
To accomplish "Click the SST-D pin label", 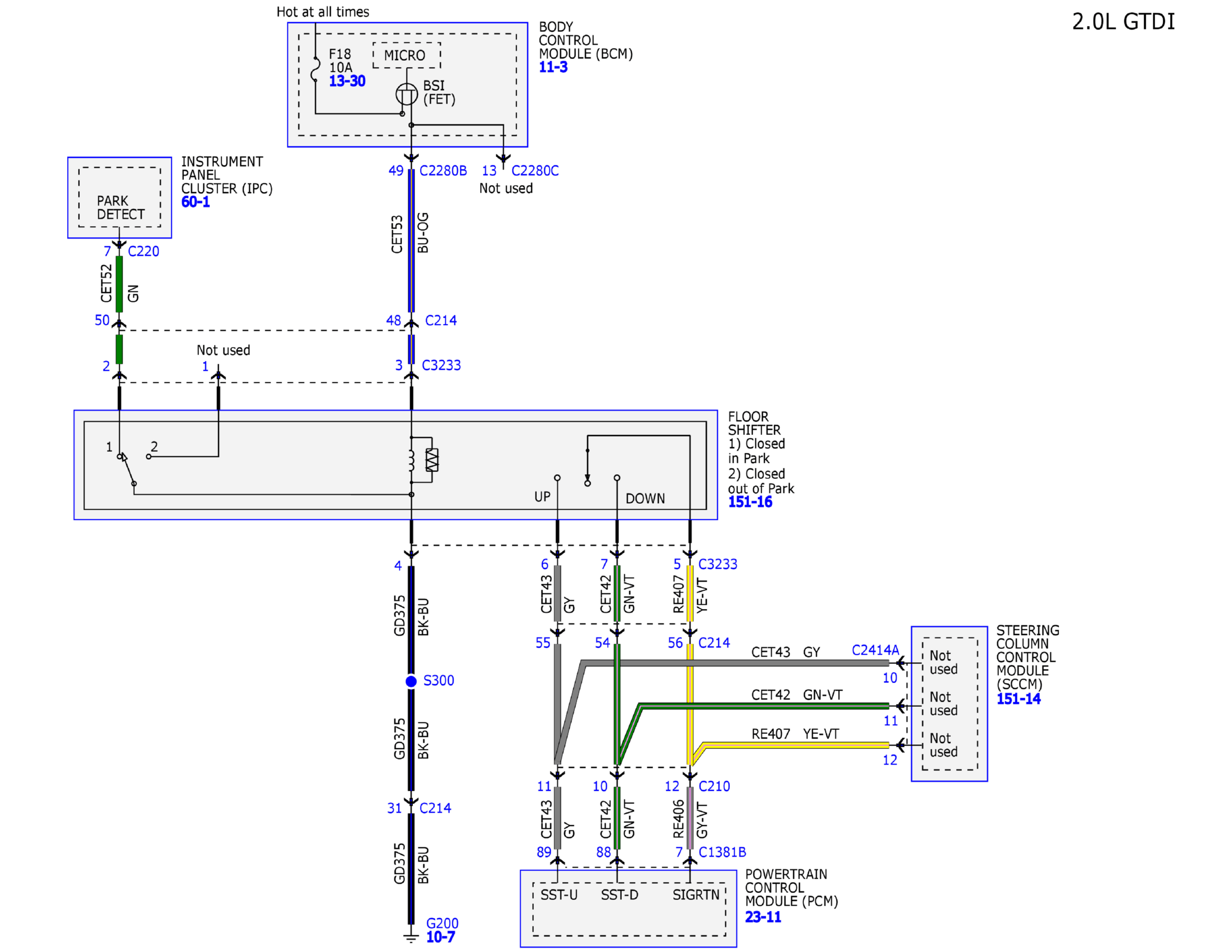I will click(619, 894).
